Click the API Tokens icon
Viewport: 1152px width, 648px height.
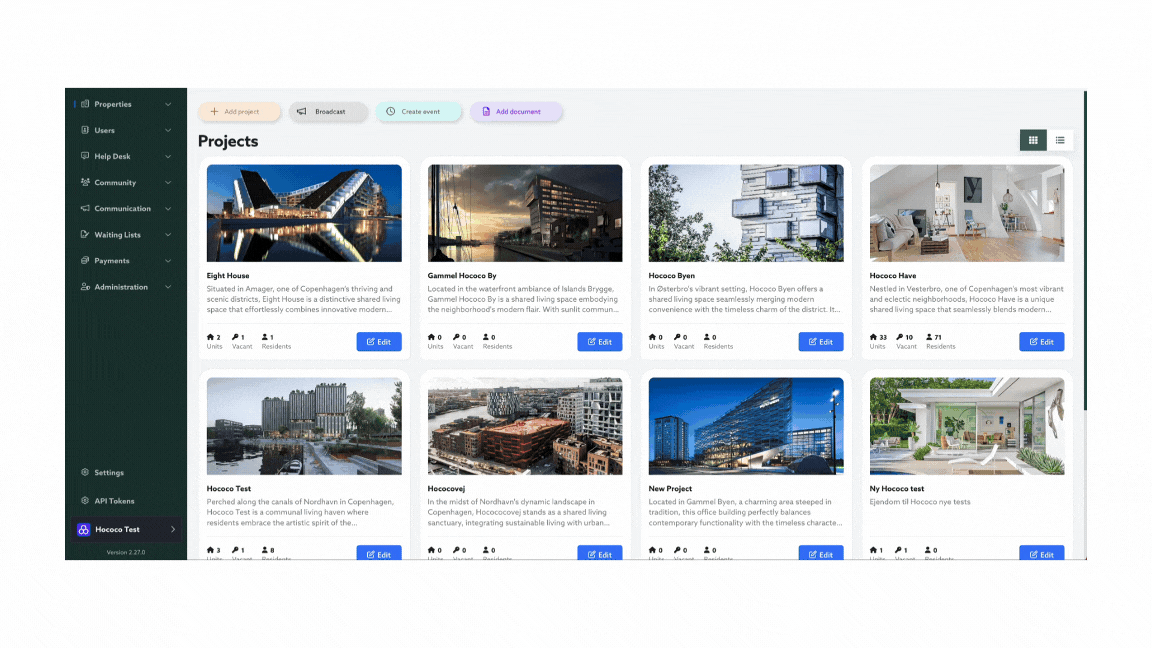(85, 500)
